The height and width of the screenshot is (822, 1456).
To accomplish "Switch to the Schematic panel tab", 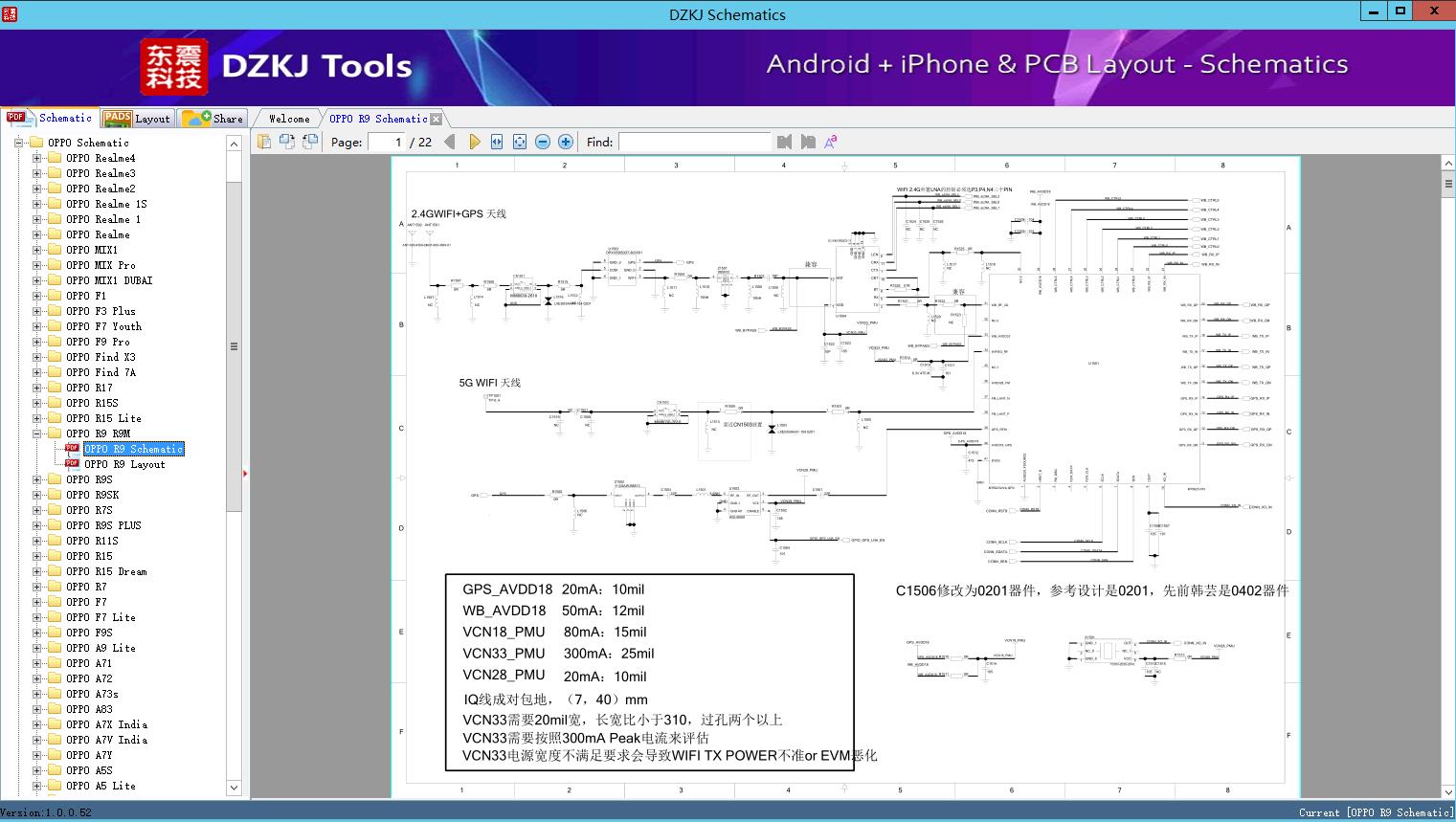I will click(x=50, y=118).
